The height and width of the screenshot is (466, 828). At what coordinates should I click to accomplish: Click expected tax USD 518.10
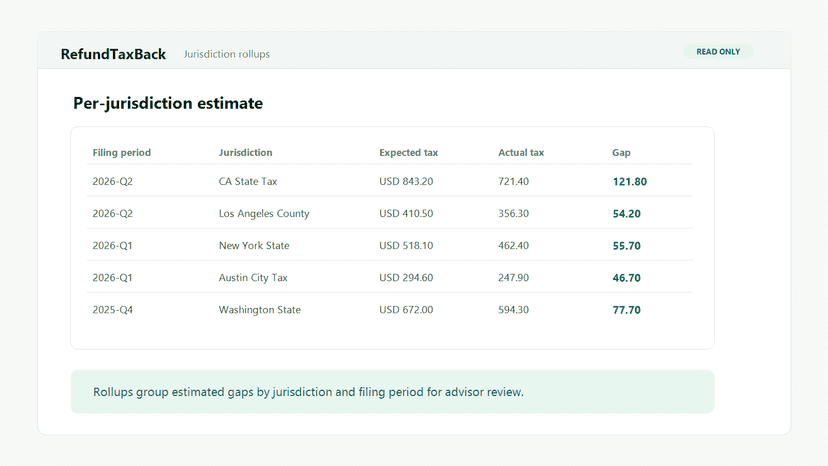point(406,246)
